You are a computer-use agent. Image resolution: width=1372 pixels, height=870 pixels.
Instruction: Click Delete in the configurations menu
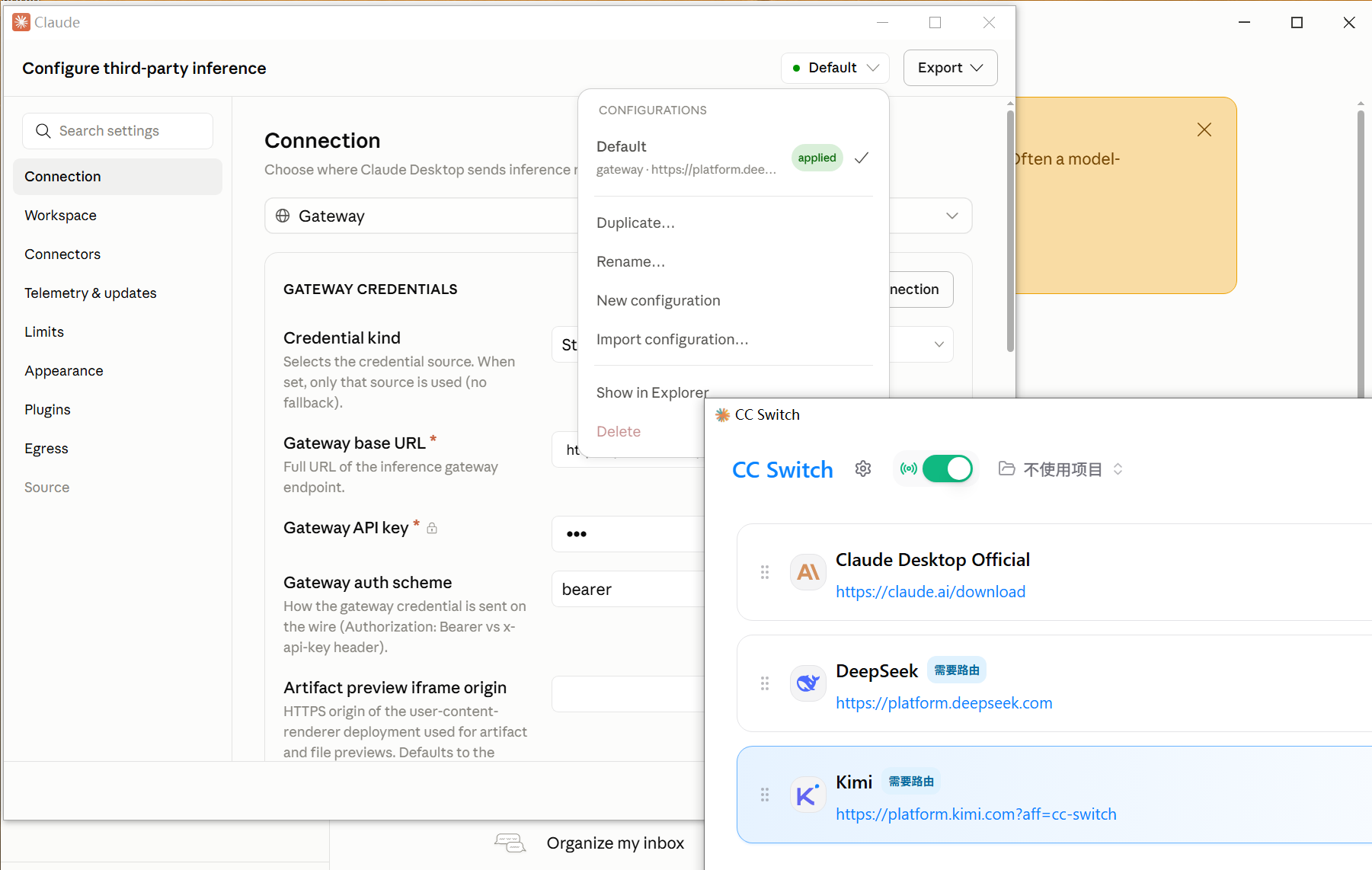coord(619,431)
